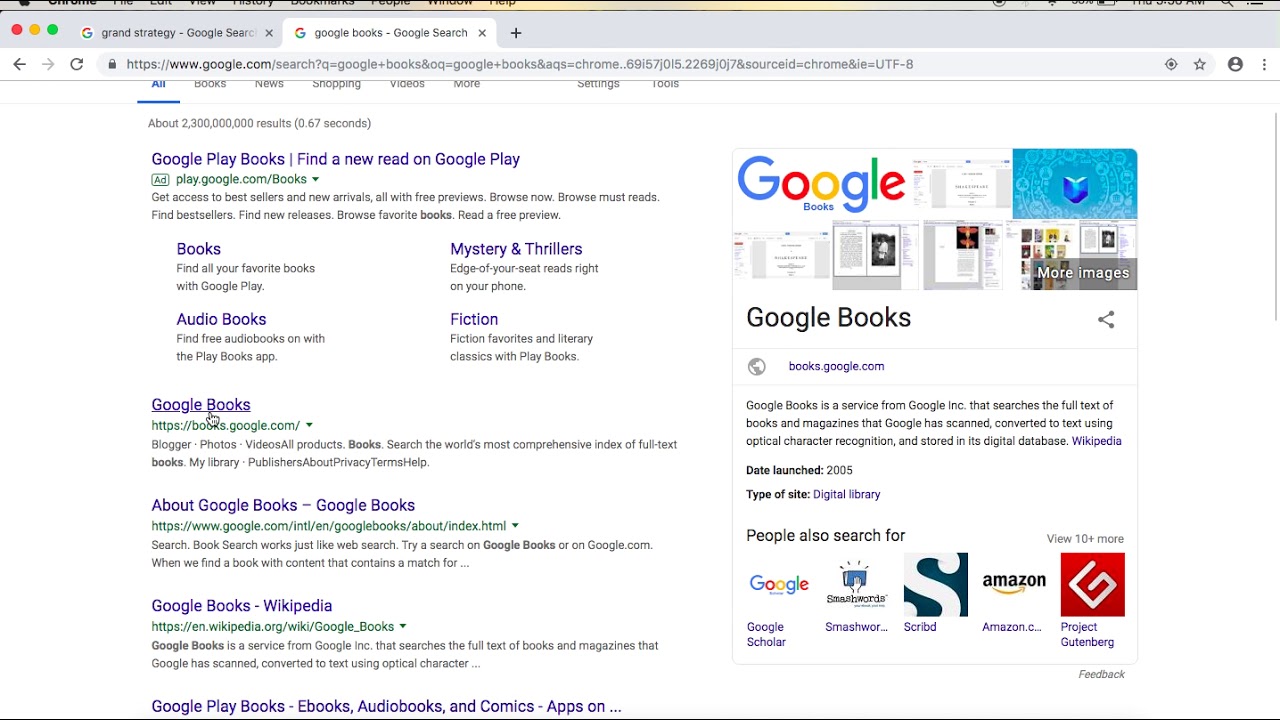Send Feedback on the knowledge panel
Viewport: 1280px width, 720px height.
click(x=1101, y=674)
